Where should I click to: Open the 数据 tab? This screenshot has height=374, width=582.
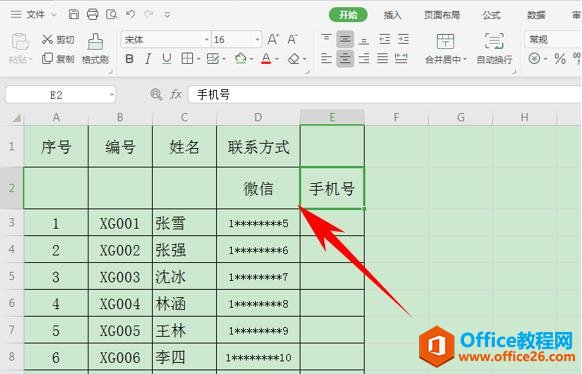coord(536,15)
